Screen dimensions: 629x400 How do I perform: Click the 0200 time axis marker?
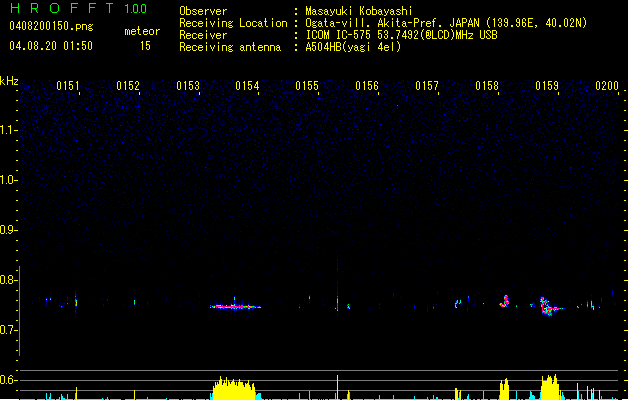[x=607, y=86]
